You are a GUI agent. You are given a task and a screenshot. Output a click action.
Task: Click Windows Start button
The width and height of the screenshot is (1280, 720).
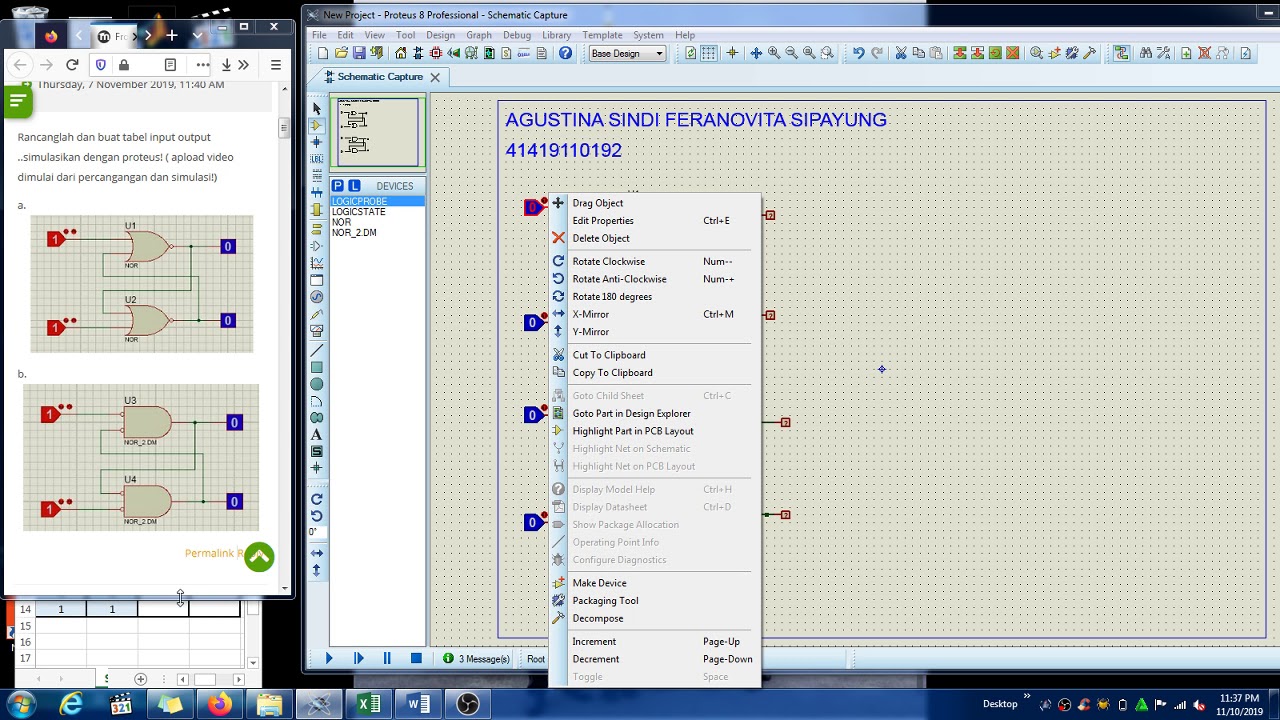(x=21, y=705)
